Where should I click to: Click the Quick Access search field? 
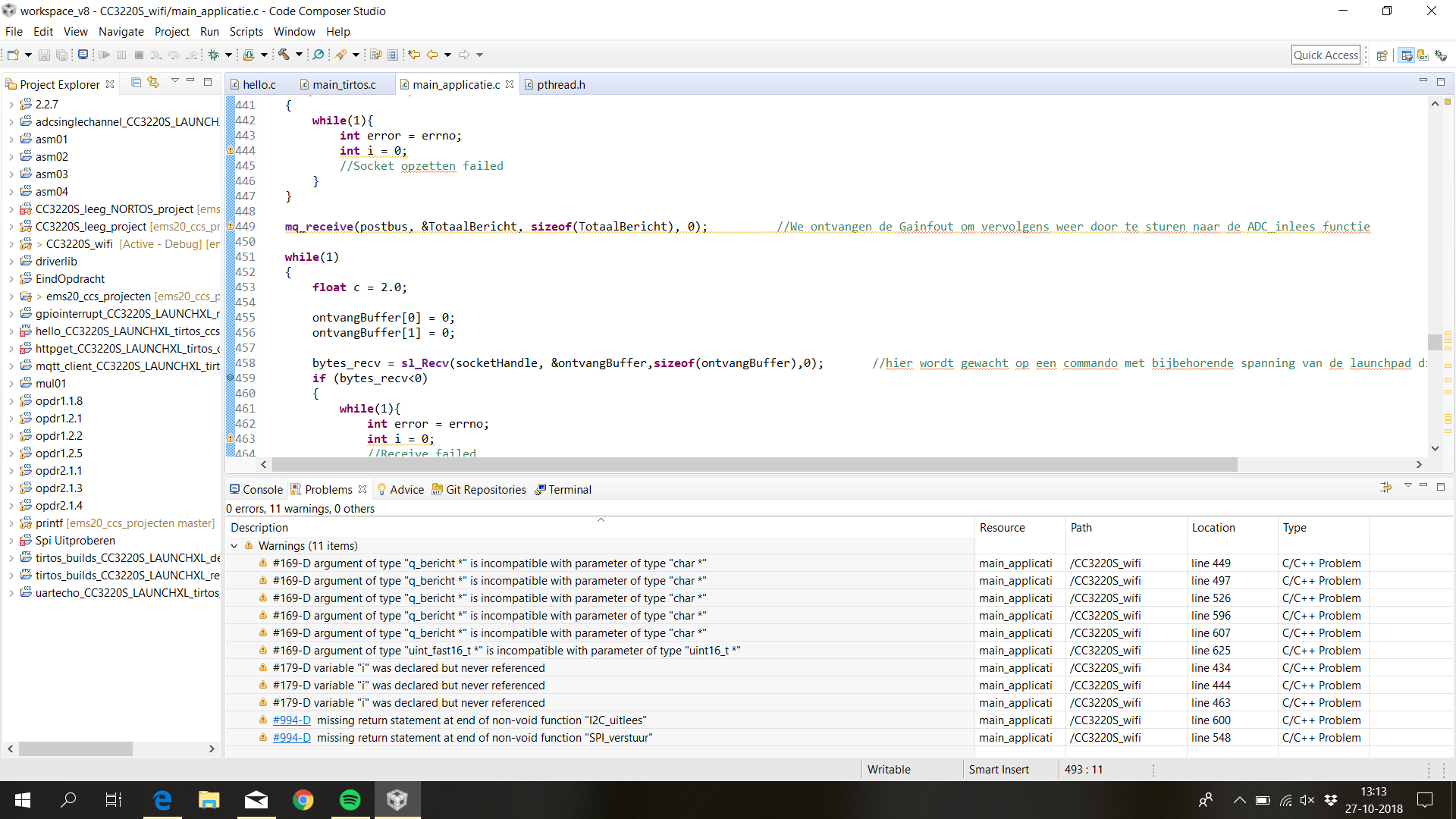click(x=1325, y=55)
